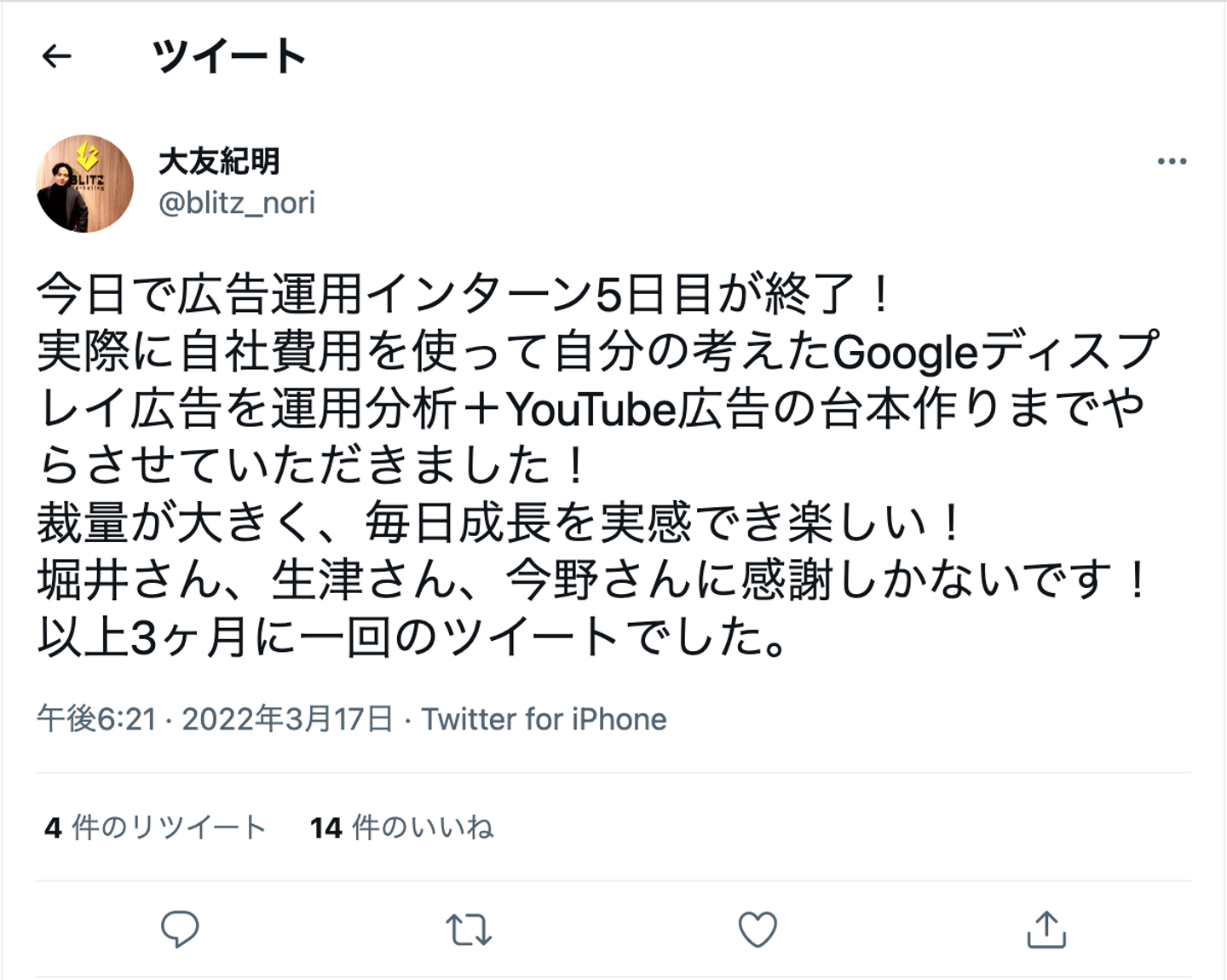This screenshot has height=980, width=1227.
Task: Click the last line 以上3ヶ月に一回のツイートでした
Action: [412, 638]
